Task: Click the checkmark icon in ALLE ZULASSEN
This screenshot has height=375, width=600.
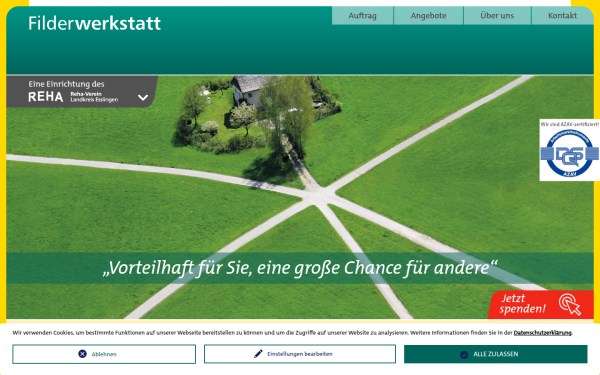Action: [x=464, y=354]
